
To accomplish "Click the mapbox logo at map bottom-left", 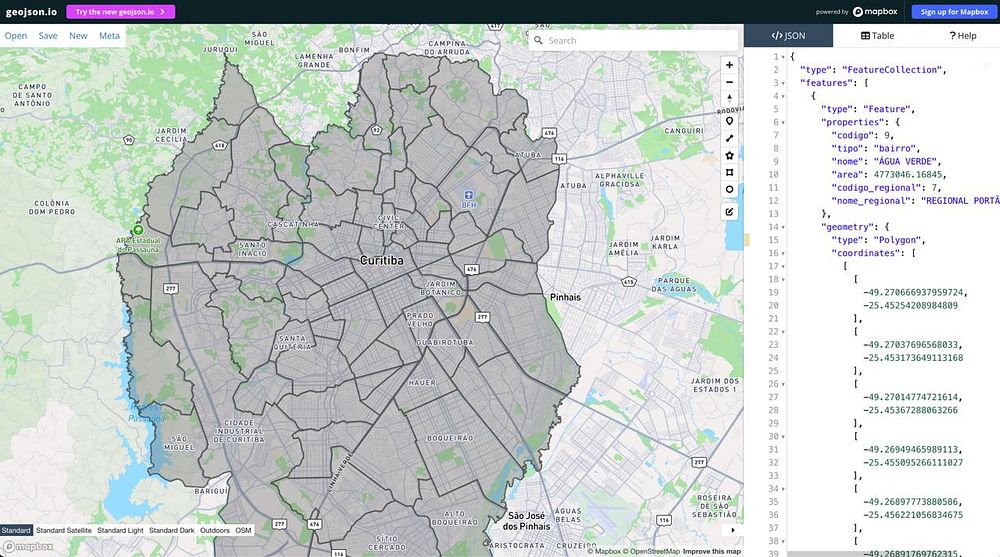I will coord(28,547).
